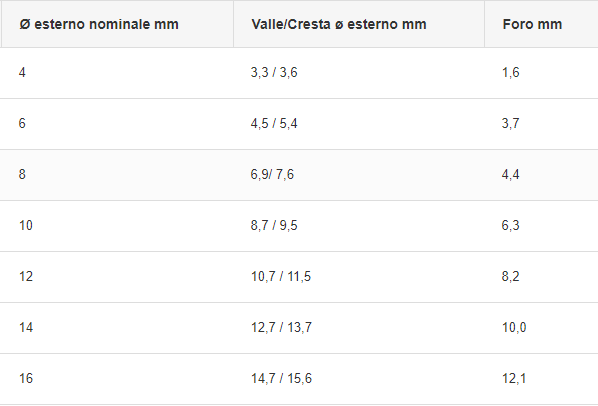
Task: Select nominal diameter cell 4
Action: click(22, 72)
